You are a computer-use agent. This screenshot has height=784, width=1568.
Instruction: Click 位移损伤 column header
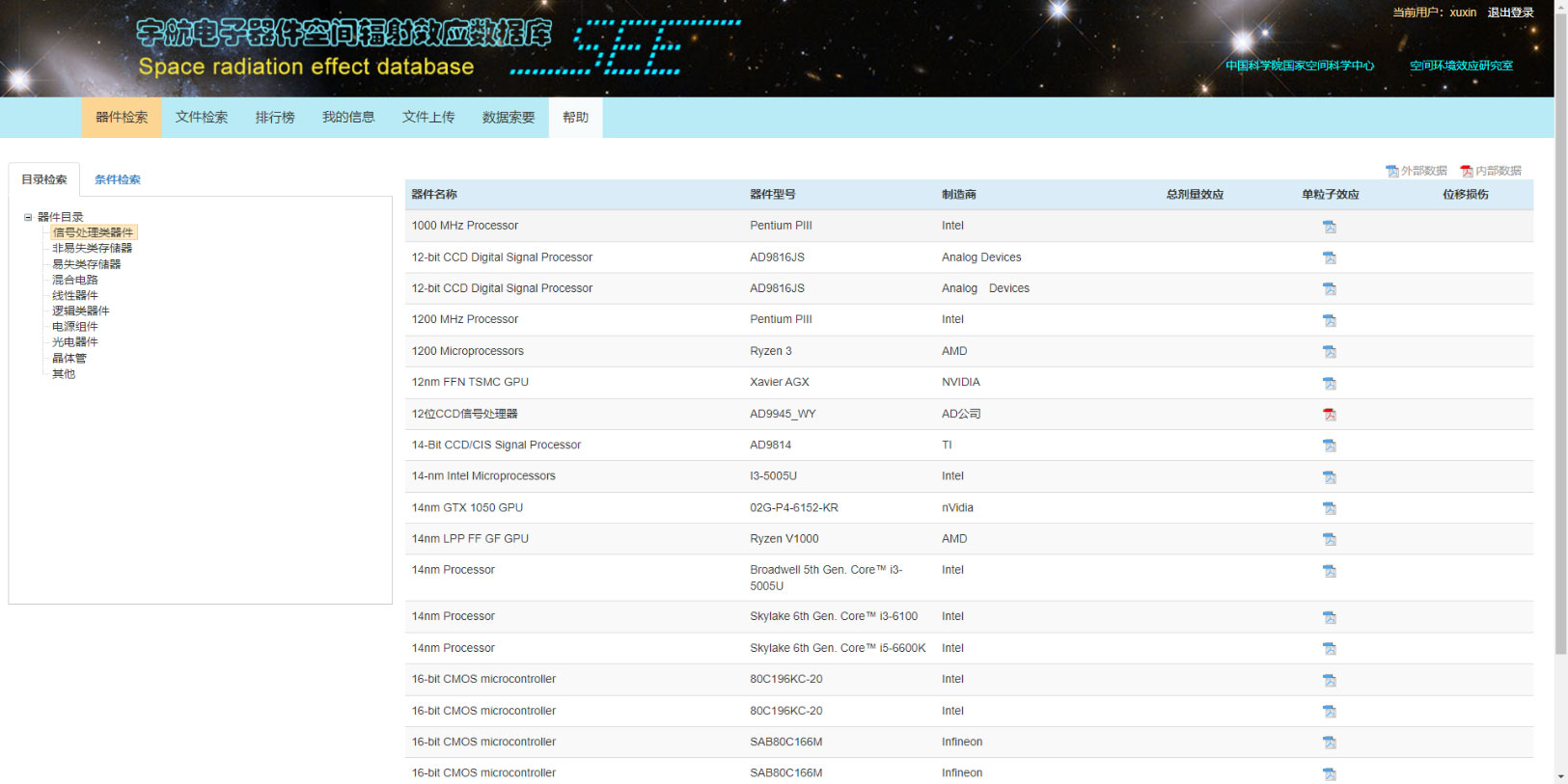(1465, 195)
